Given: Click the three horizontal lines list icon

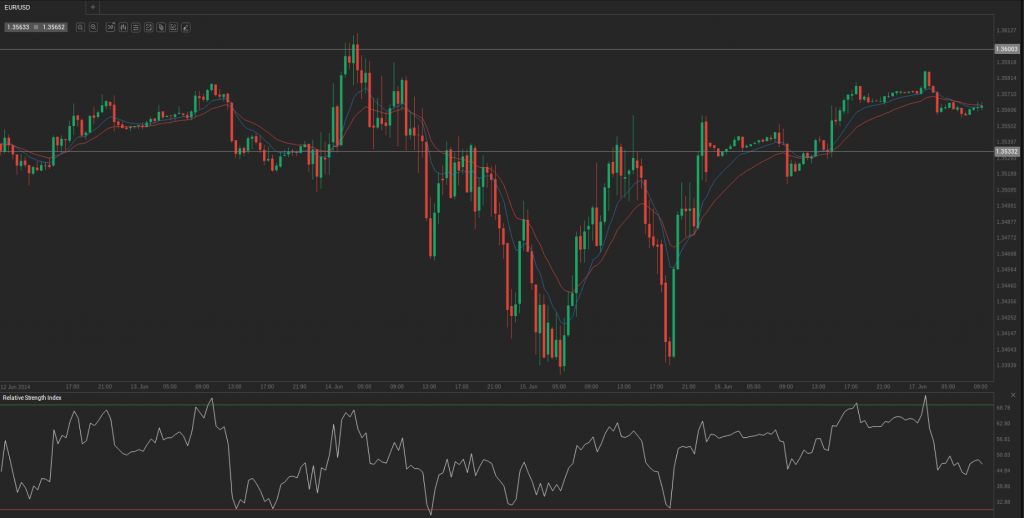Looking at the screenshot, I should [x=135, y=27].
